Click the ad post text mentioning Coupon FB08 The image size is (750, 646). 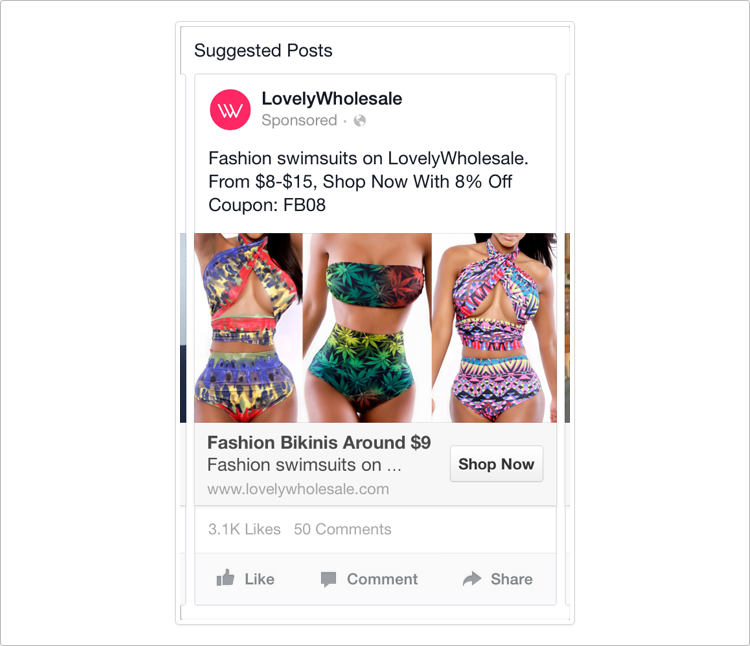tap(368, 182)
